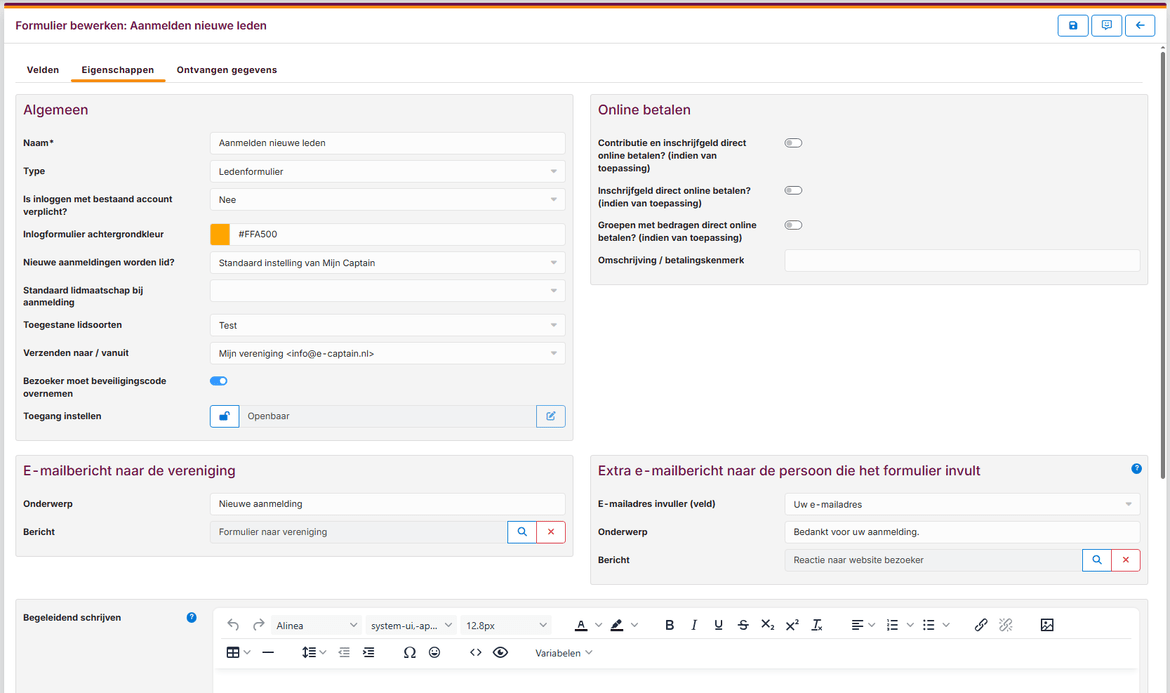Disable Bezoeker moet beveiligingscode overnemen toggle
This screenshot has height=693, width=1170.
click(x=219, y=381)
